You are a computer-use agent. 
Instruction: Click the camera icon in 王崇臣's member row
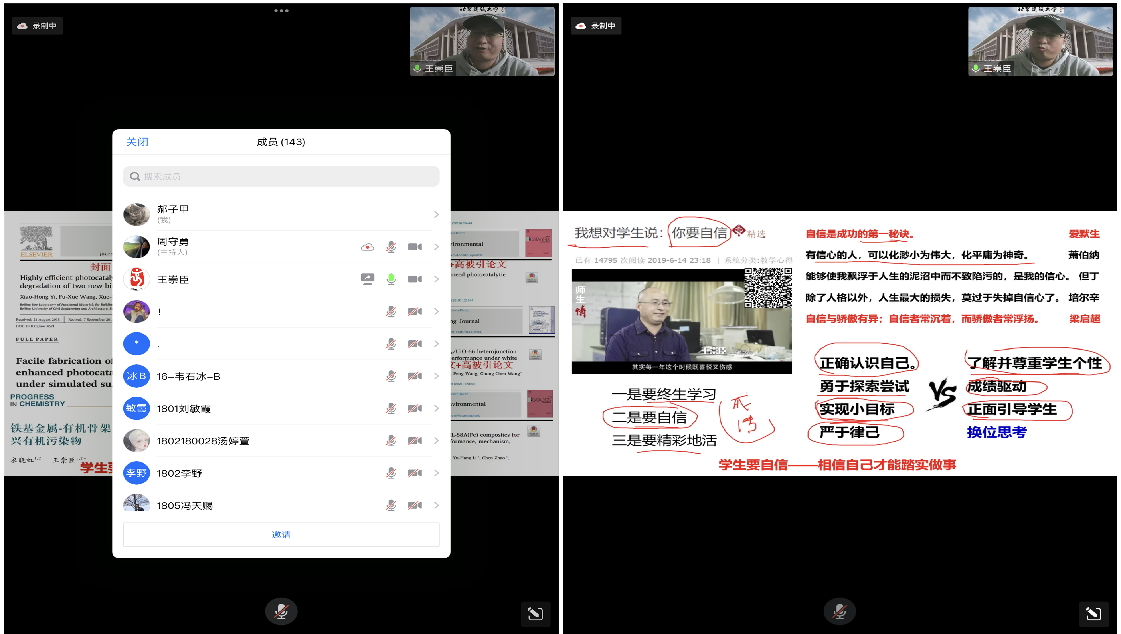point(414,279)
